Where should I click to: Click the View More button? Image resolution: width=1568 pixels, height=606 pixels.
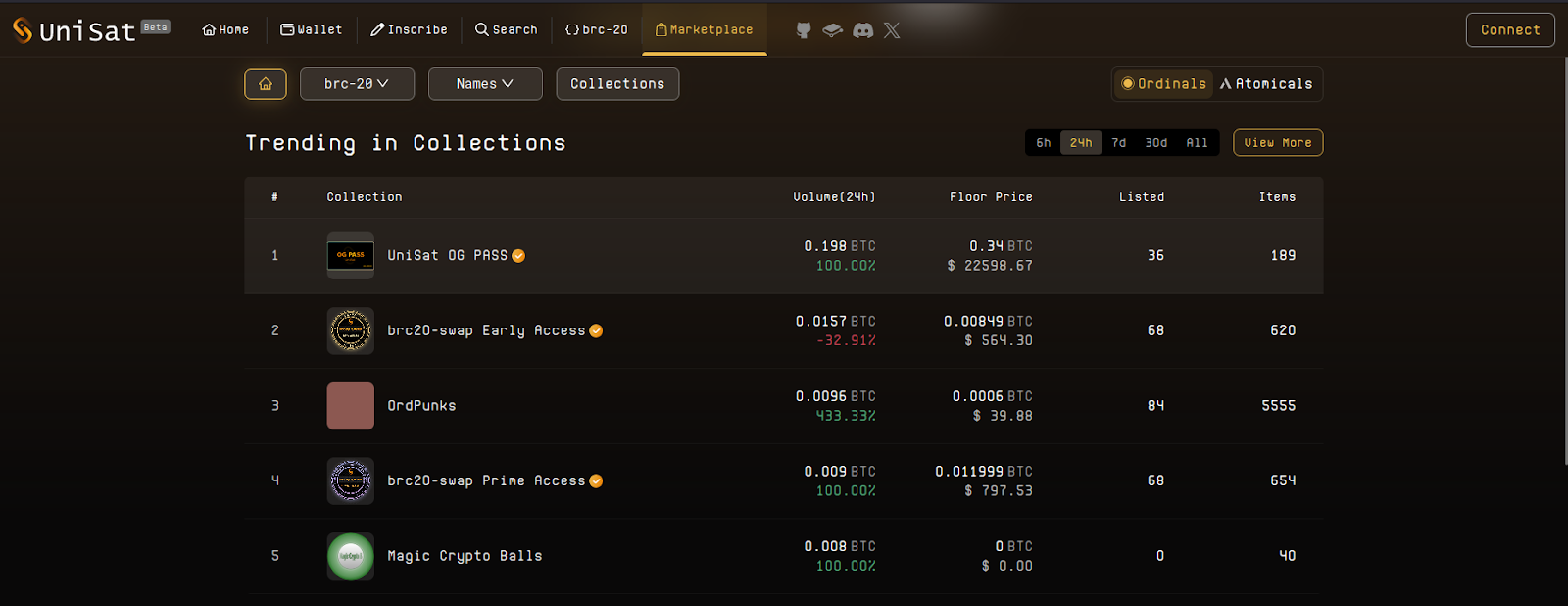1278,143
